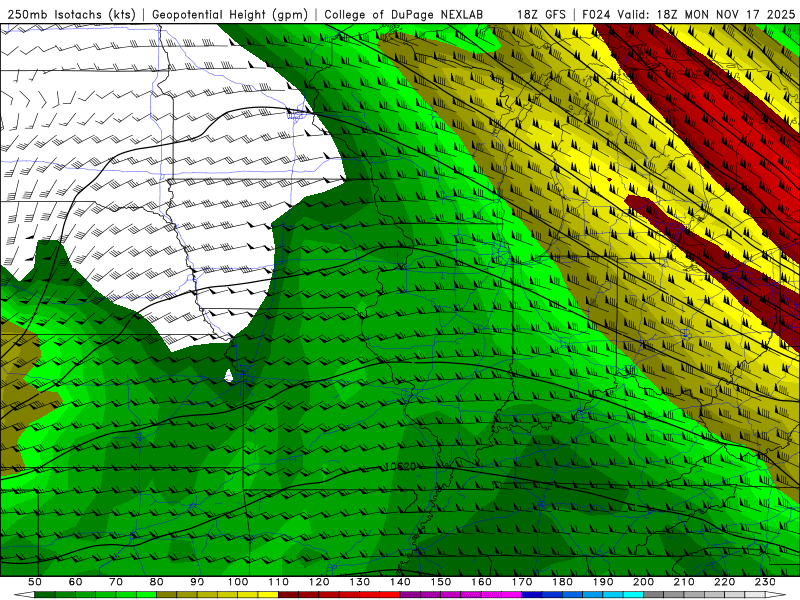Viewport: 800px width, 600px height.
Task: Click the '18Z GFS' model run text
Action: click(x=541, y=15)
